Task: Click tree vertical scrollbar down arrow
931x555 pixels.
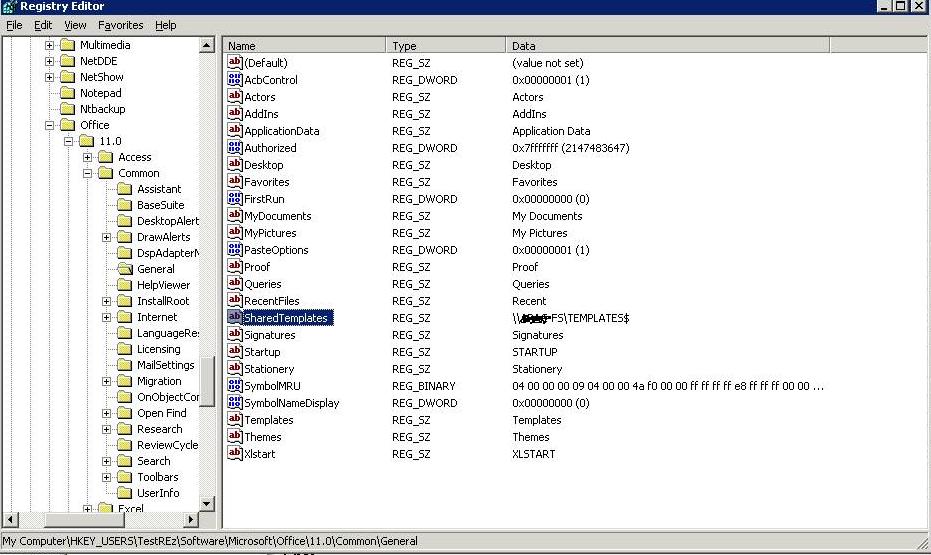Action: (x=207, y=504)
